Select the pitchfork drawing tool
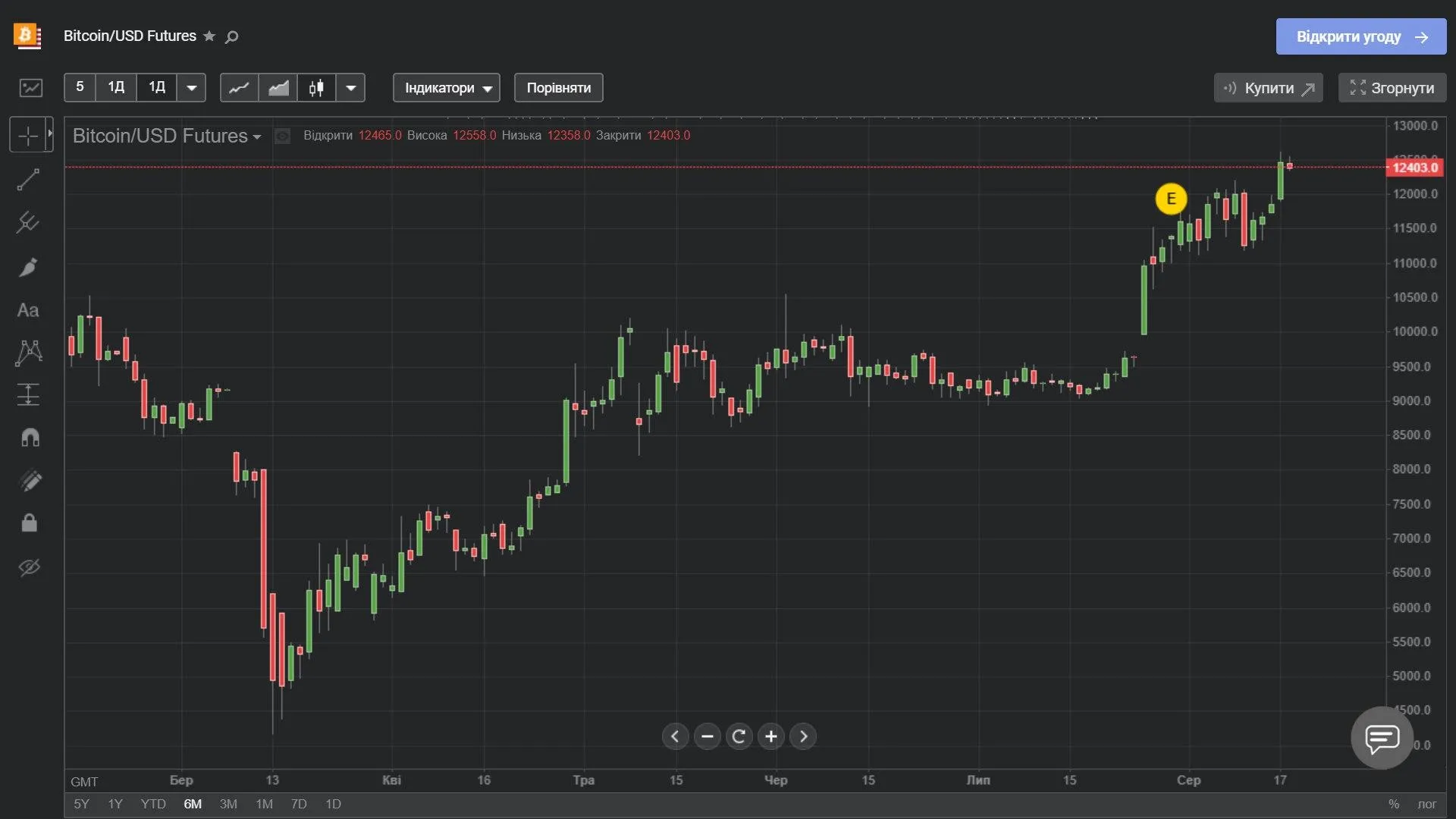Image resolution: width=1456 pixels, height=819 pixels. pos(28,223)
